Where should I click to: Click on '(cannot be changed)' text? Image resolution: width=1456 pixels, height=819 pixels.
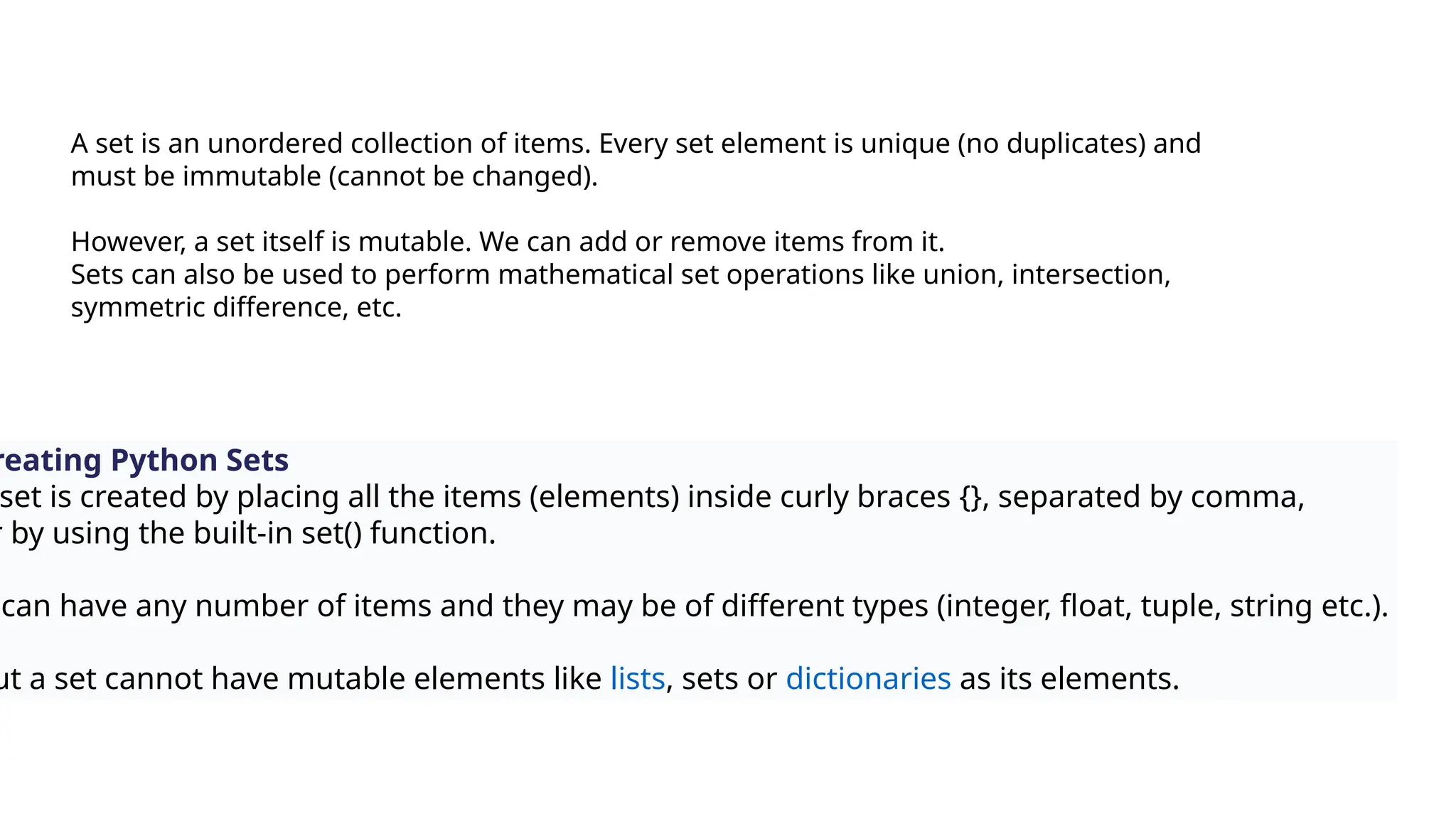(x=459, y=176)
